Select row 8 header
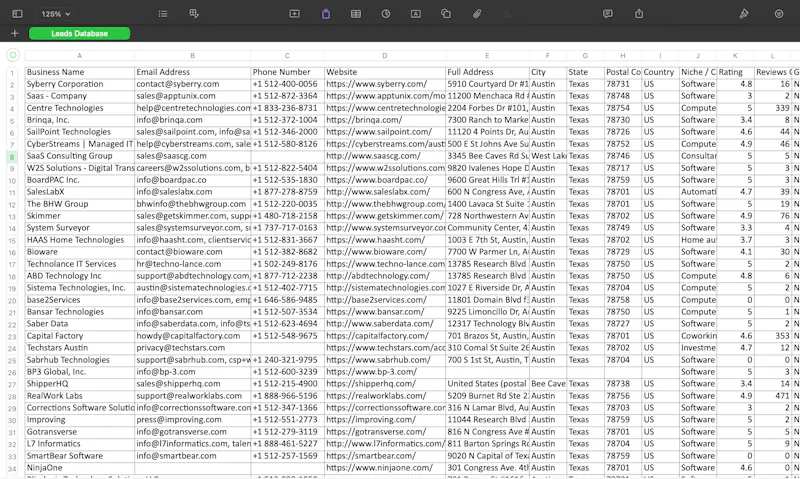800x479 pixels. (x=12, y=157)
